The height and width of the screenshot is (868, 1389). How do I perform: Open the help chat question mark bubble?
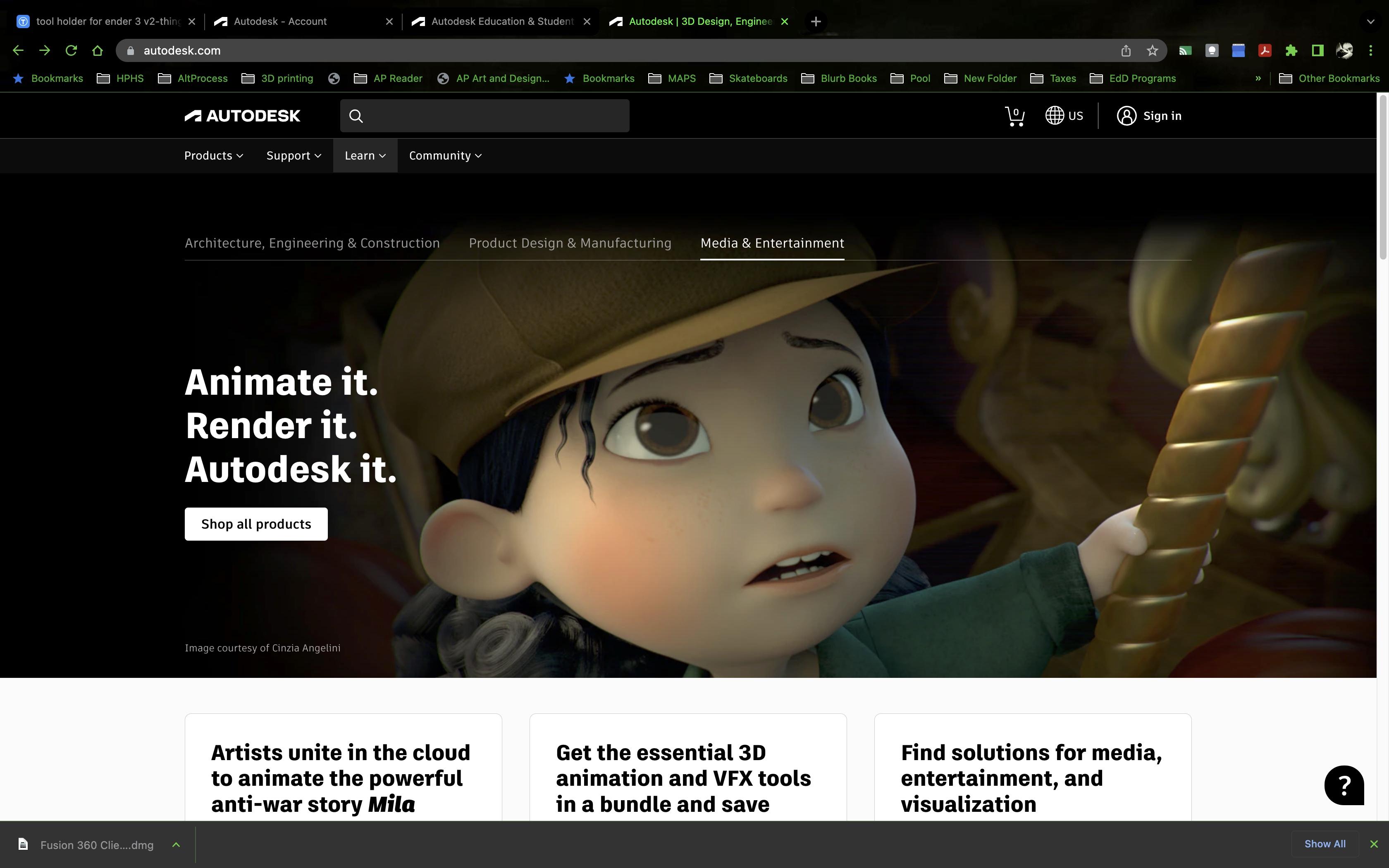[1344, 785]
